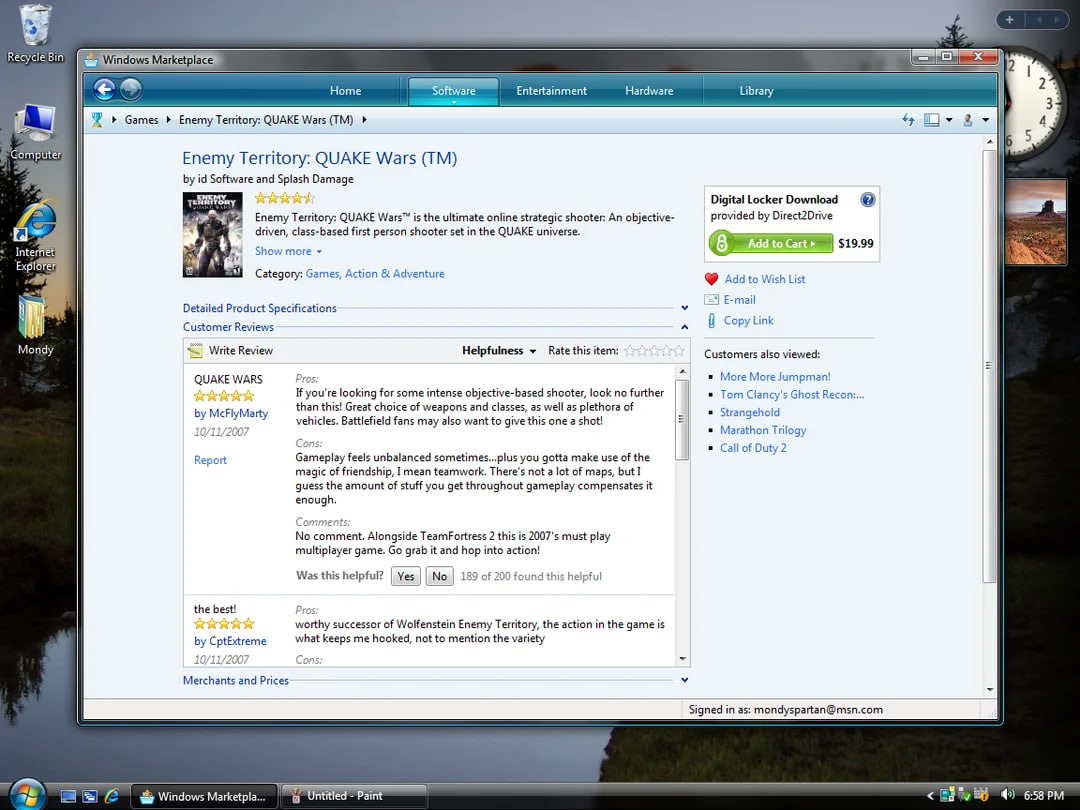This screenshot has width=1080, height=810.
Task: Click the E-mail envelope icon
Action: point(712,300)
